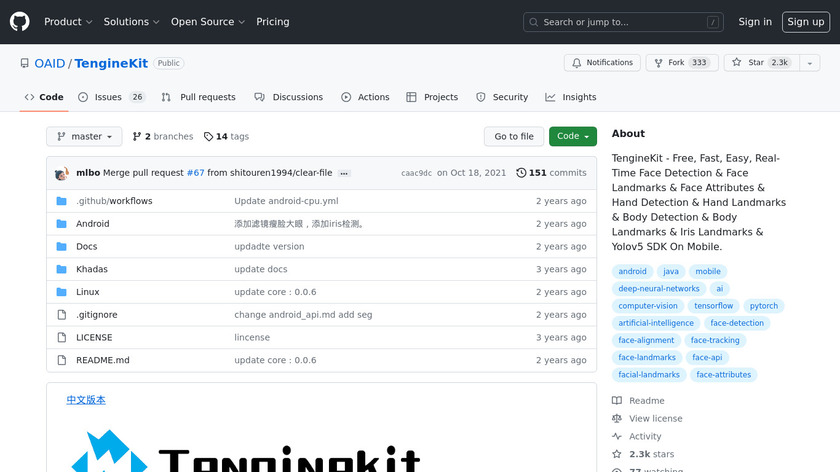Click the folder icon beside Khadas
This screenshot has height=472, width=840.
(62, 269)
